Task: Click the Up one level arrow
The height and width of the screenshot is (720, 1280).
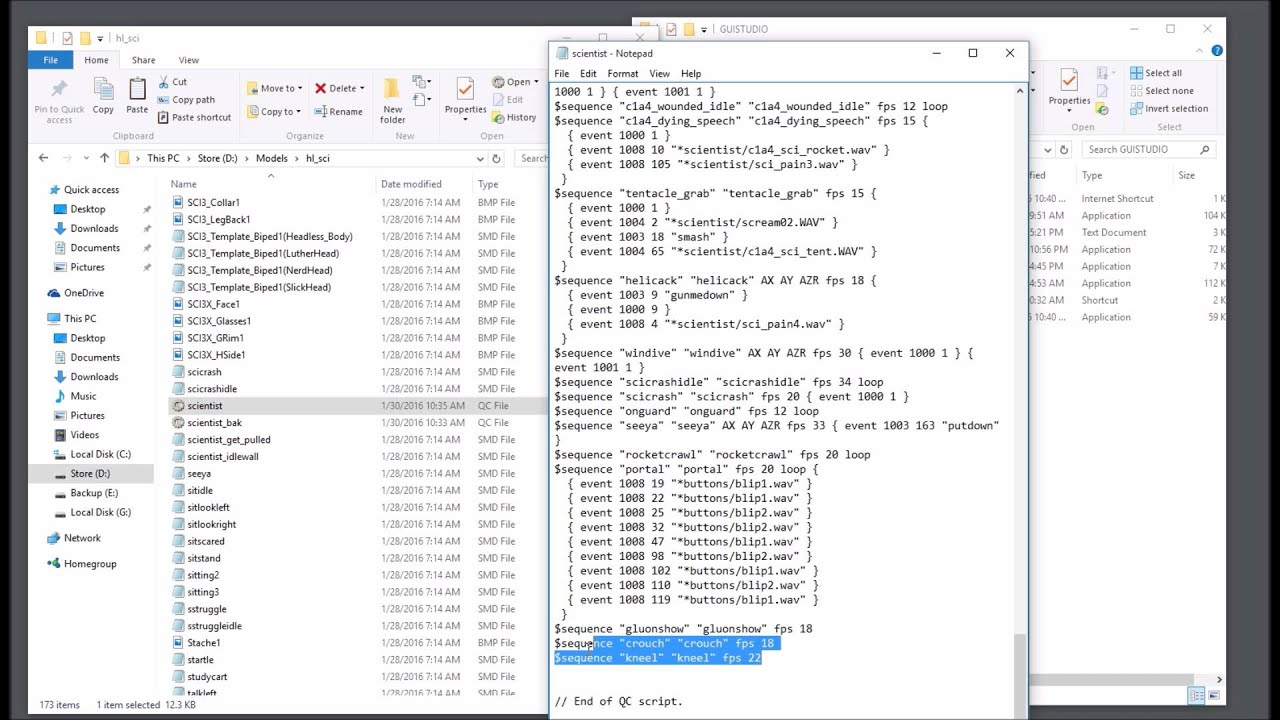Action: pyautogui.click(x=104, y=158)
